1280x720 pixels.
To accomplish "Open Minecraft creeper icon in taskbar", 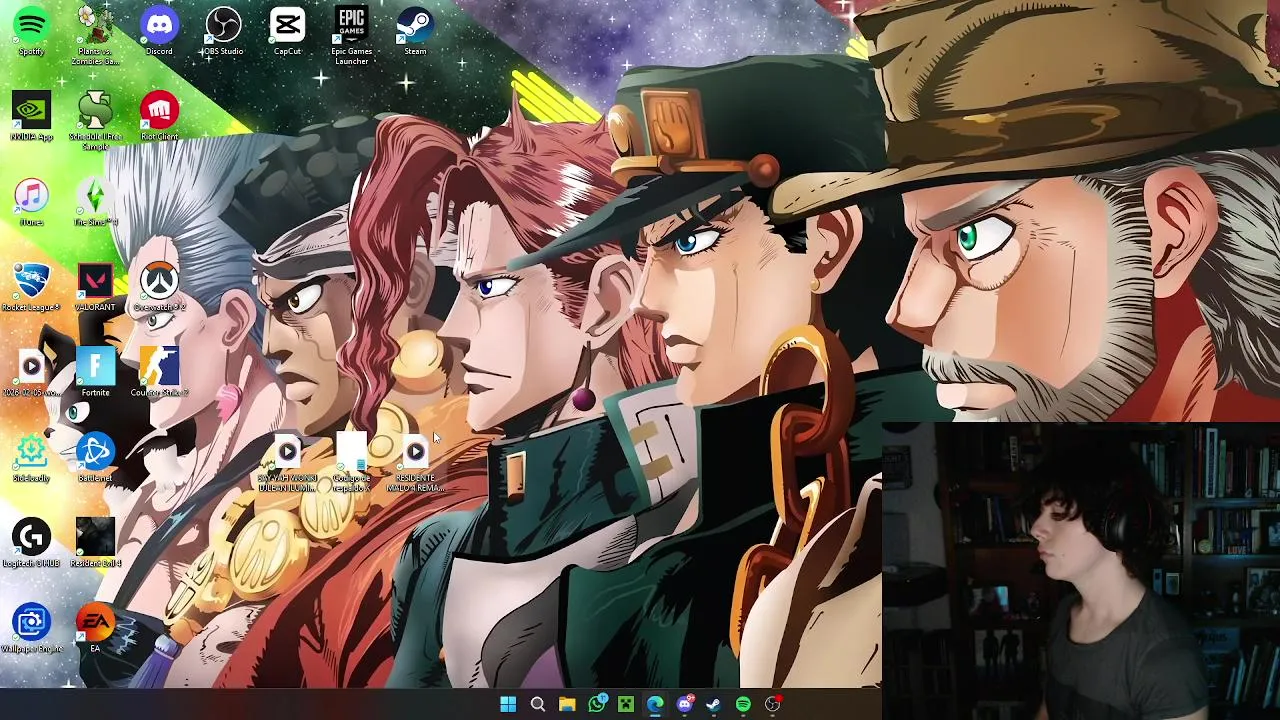I will pos(625,704).
